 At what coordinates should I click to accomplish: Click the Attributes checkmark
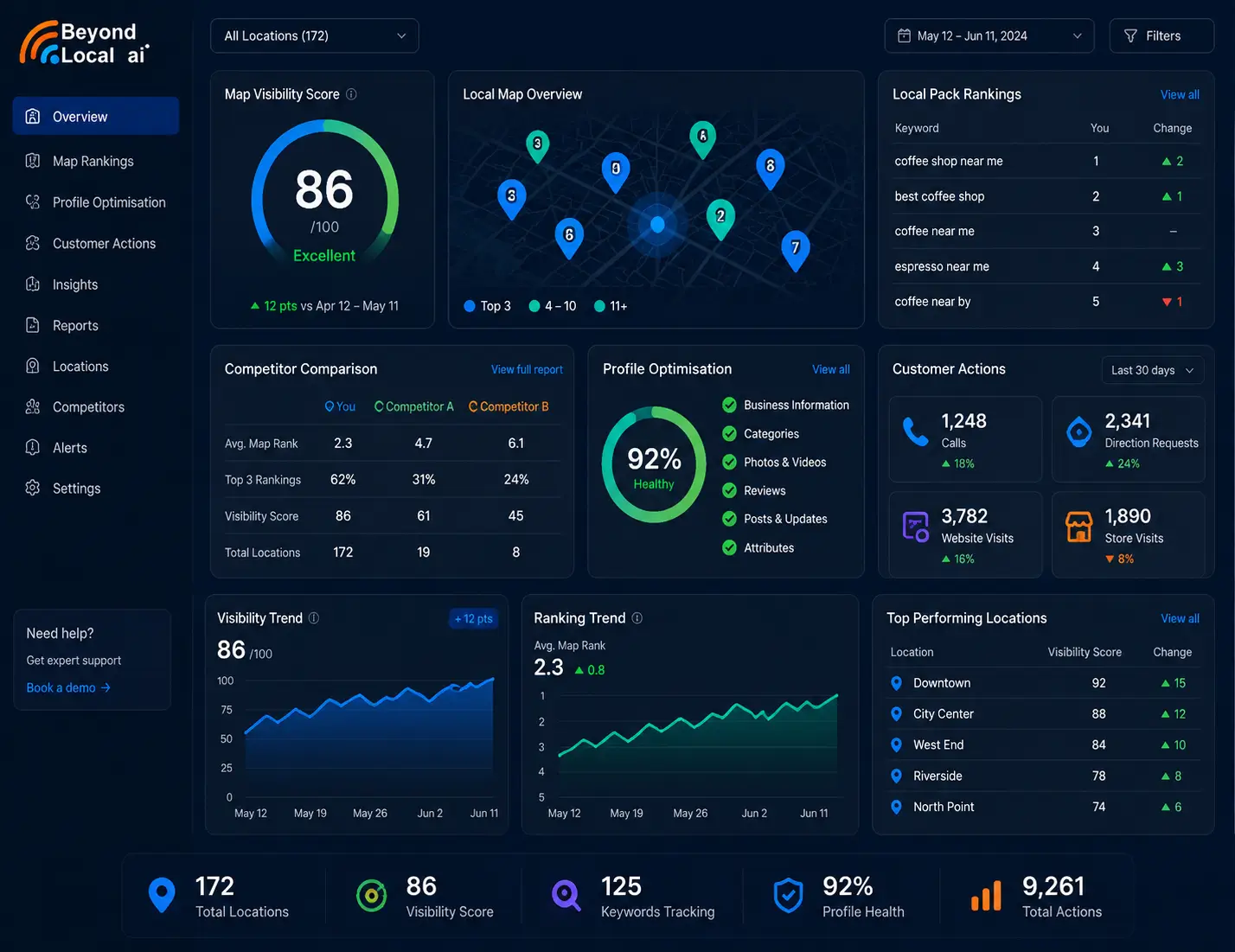point(729,547)
